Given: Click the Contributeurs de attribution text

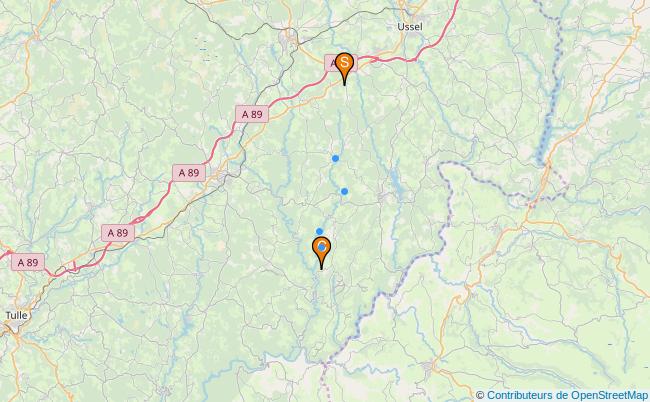Looking at the screenshot, I should [528, 395].
